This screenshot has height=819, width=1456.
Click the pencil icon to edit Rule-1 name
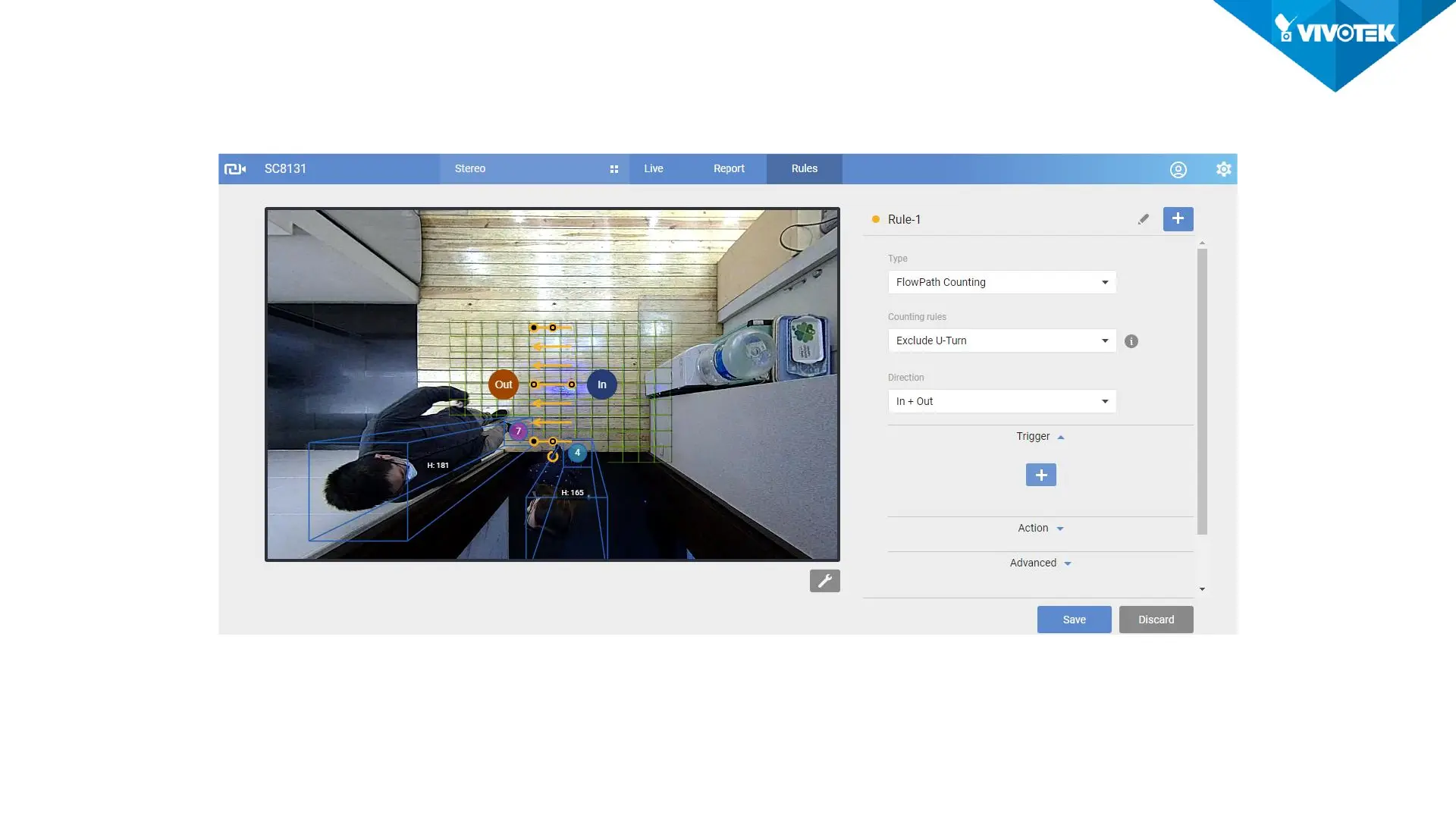point(1143,219)
